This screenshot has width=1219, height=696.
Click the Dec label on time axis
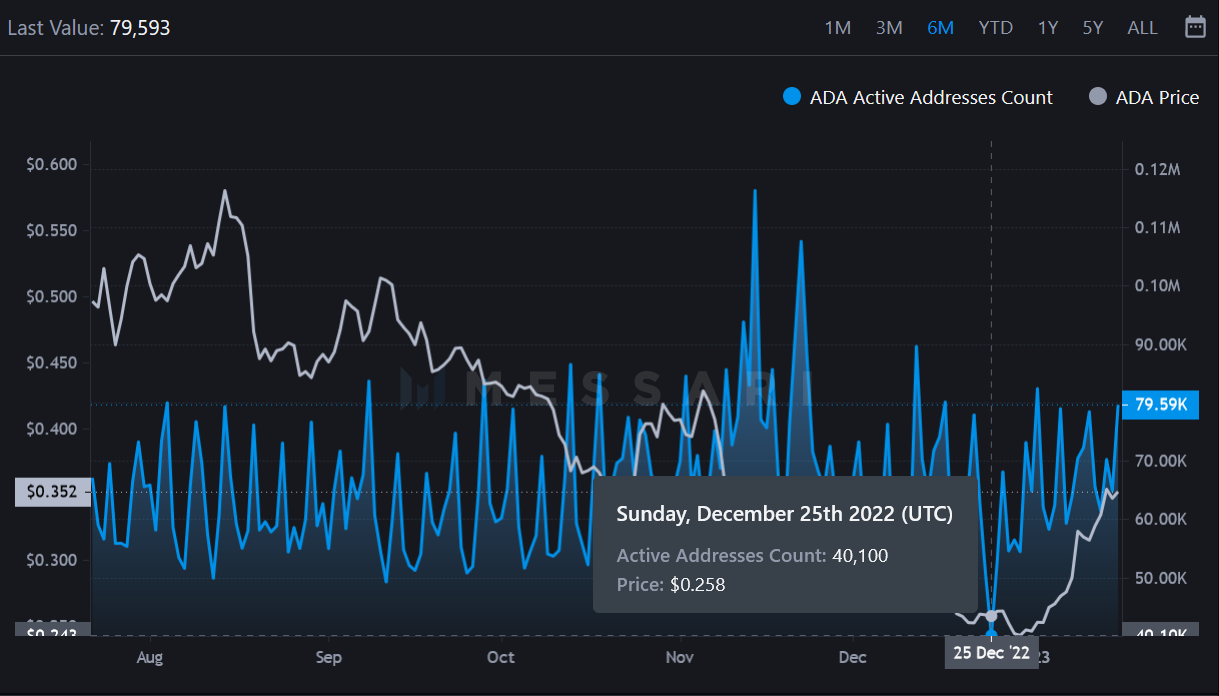pyautogui.click(x=853, y=657)
